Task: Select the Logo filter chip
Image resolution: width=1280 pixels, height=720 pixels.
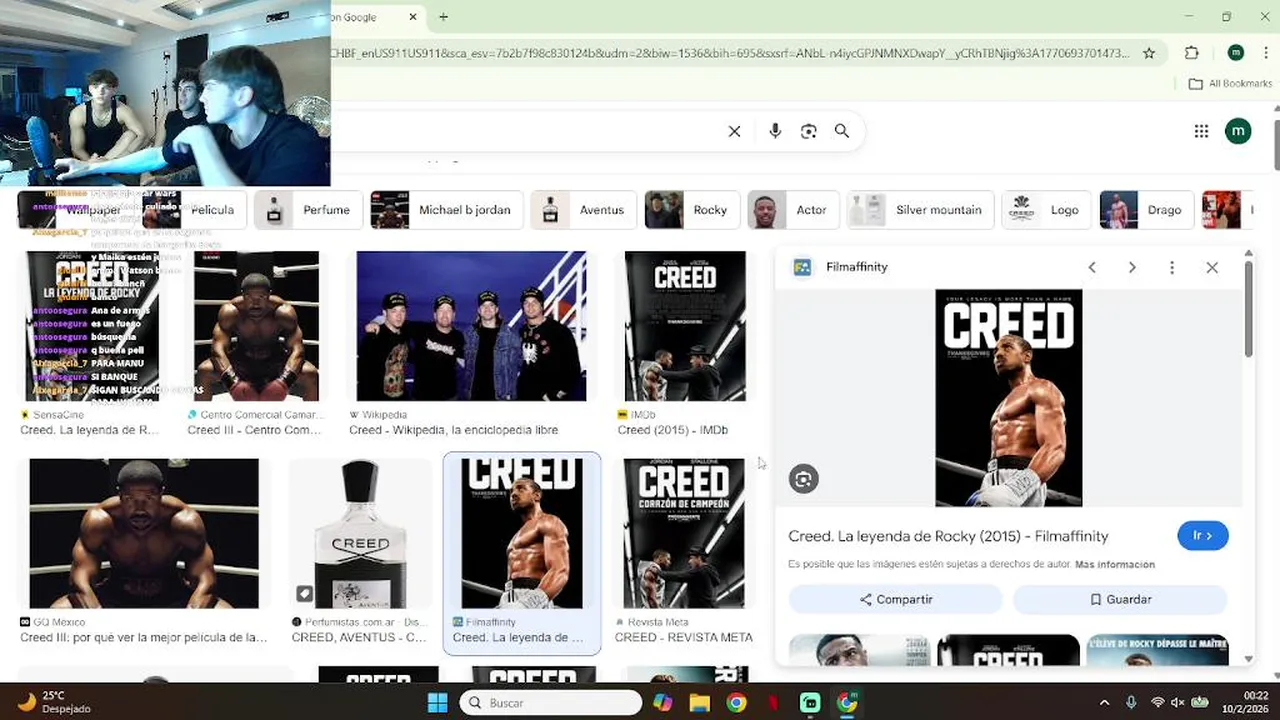Action: 1047,210
